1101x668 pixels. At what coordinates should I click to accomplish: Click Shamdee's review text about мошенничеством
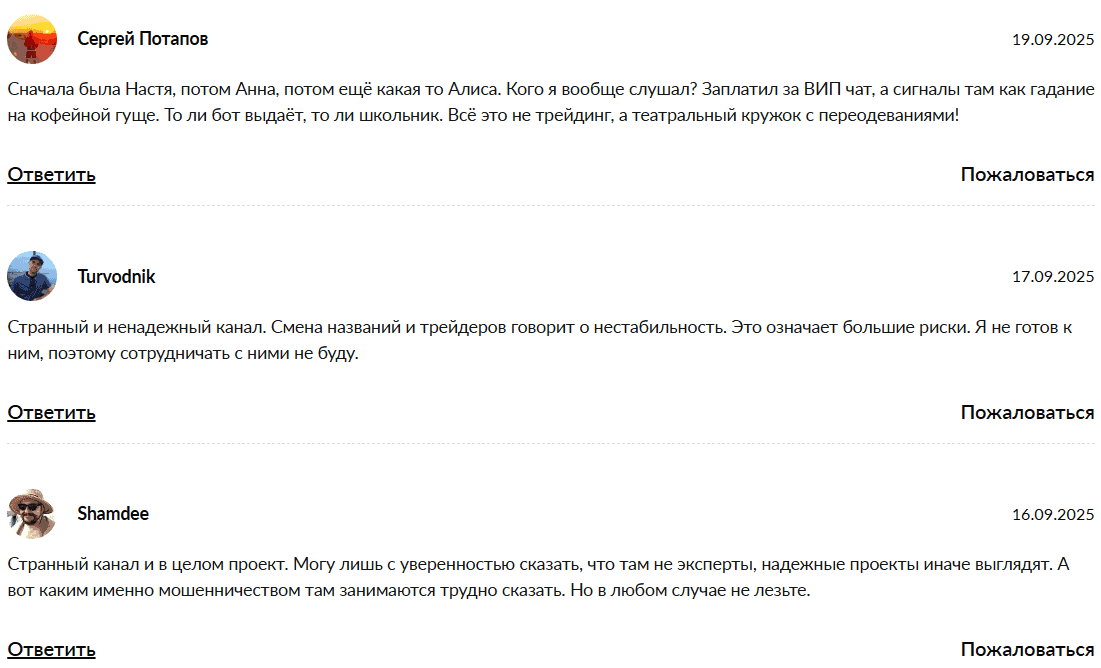point(538,577)
